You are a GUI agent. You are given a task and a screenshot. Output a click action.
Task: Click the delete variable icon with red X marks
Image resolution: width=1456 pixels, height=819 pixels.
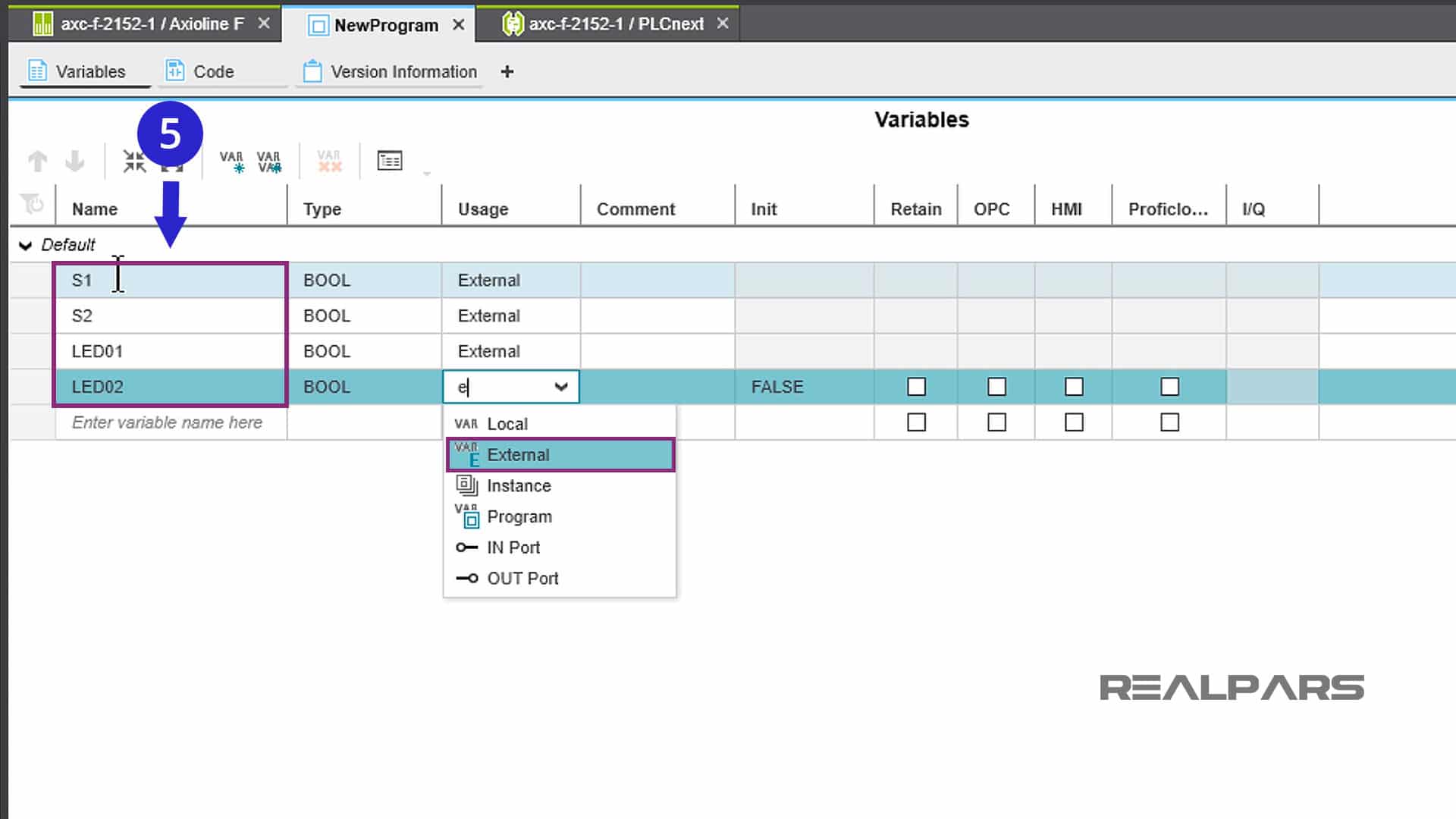[x=329, y=161]
